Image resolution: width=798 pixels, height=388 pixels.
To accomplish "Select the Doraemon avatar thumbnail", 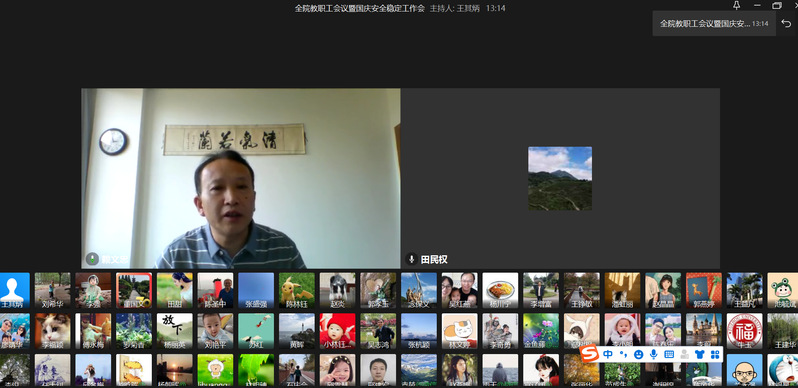I will [783, 370].
